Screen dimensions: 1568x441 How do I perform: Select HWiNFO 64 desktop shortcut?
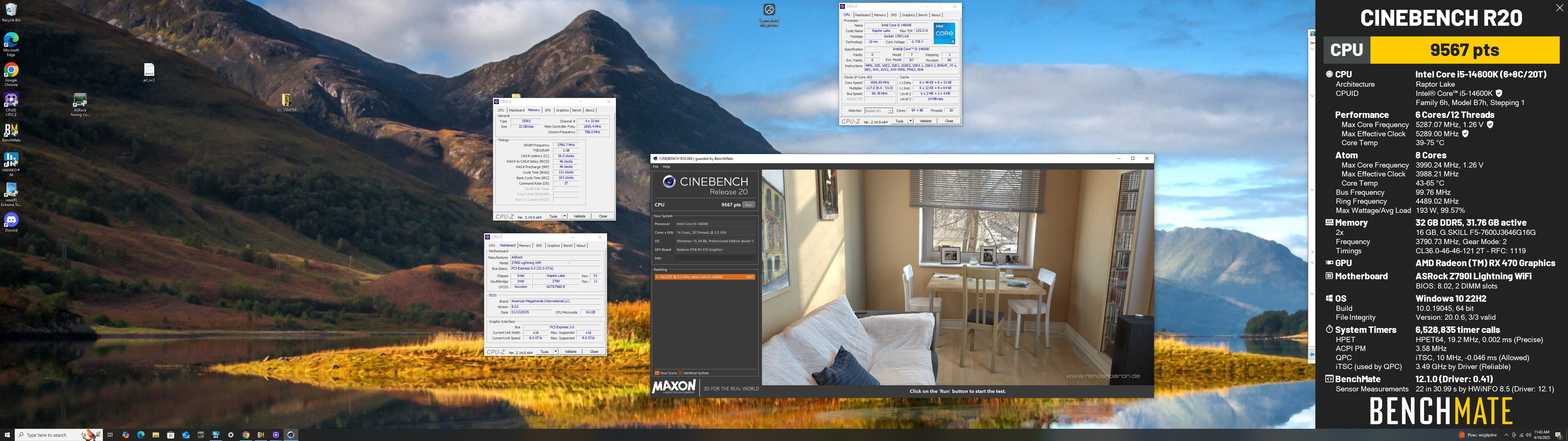11,164
